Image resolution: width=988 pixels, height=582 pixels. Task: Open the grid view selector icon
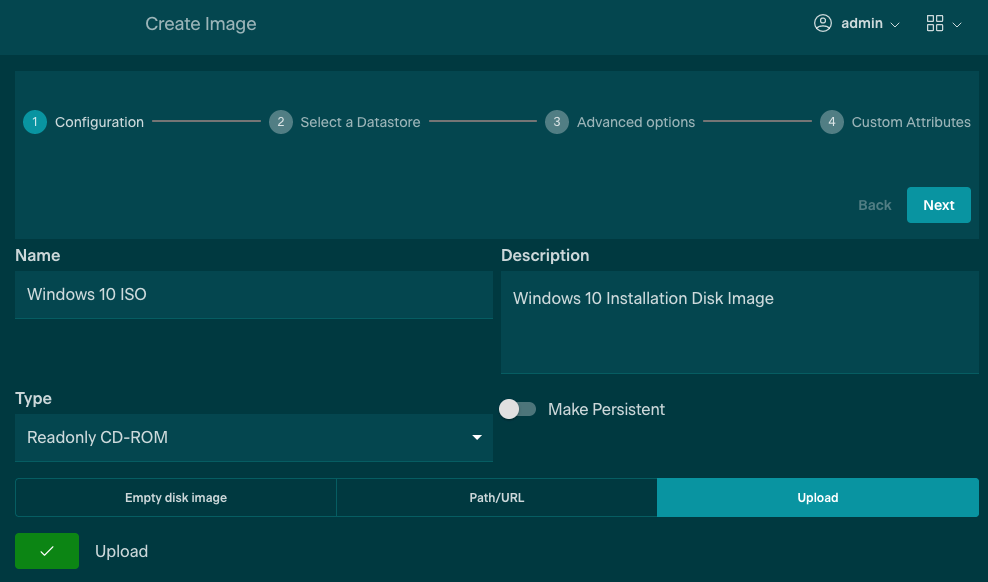pos(935,23)
